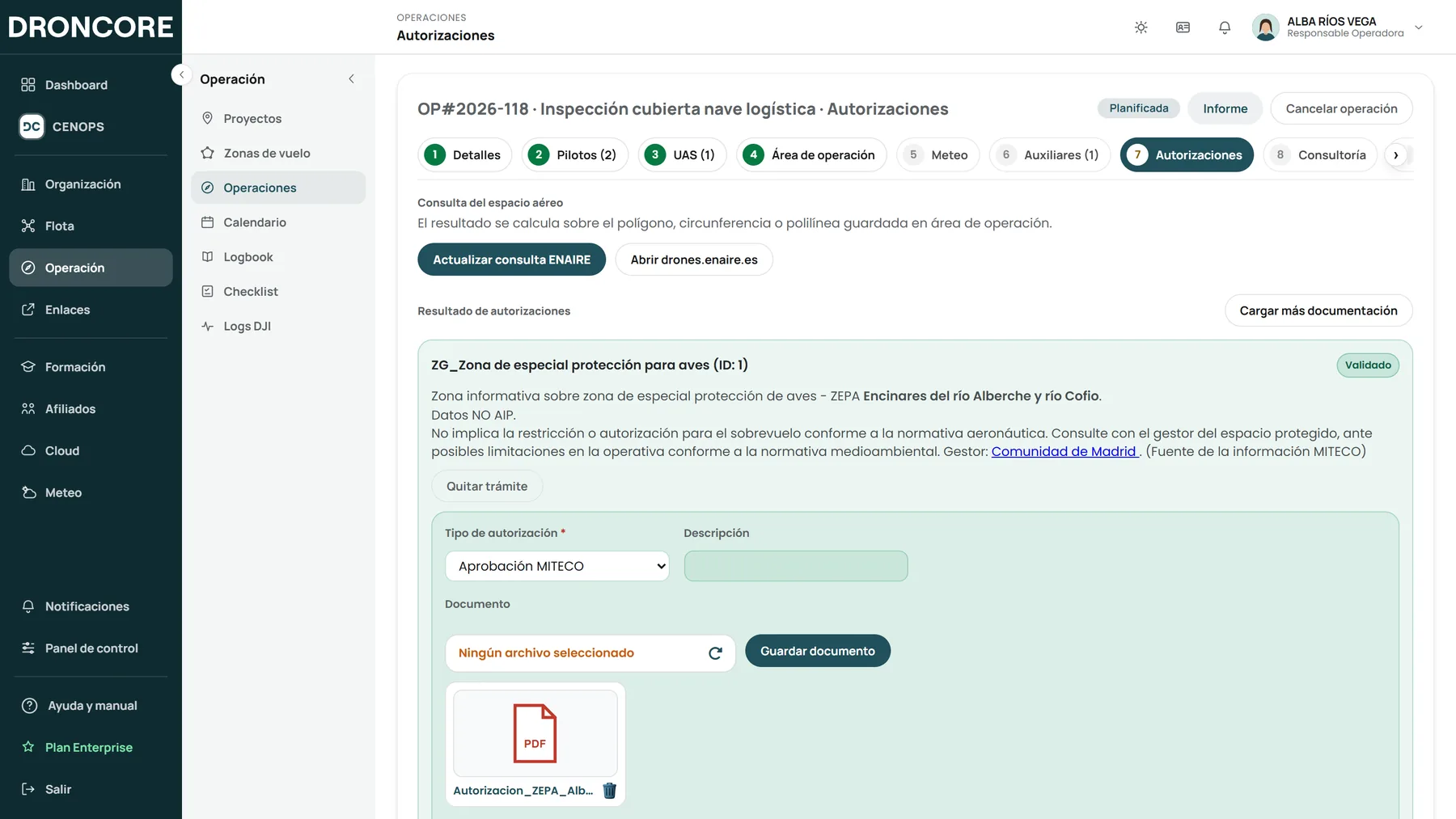Open the ID card icon in header
The image size is (1456, 819).
(1183, 27)
